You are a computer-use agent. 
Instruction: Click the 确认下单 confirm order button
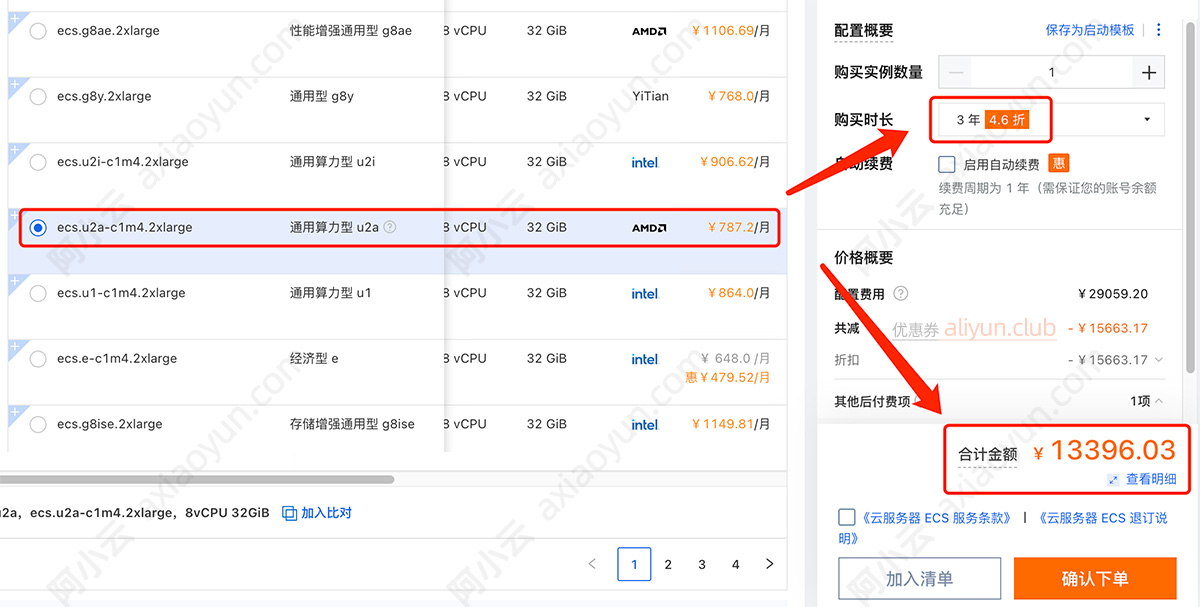(x=1094, y=579)
